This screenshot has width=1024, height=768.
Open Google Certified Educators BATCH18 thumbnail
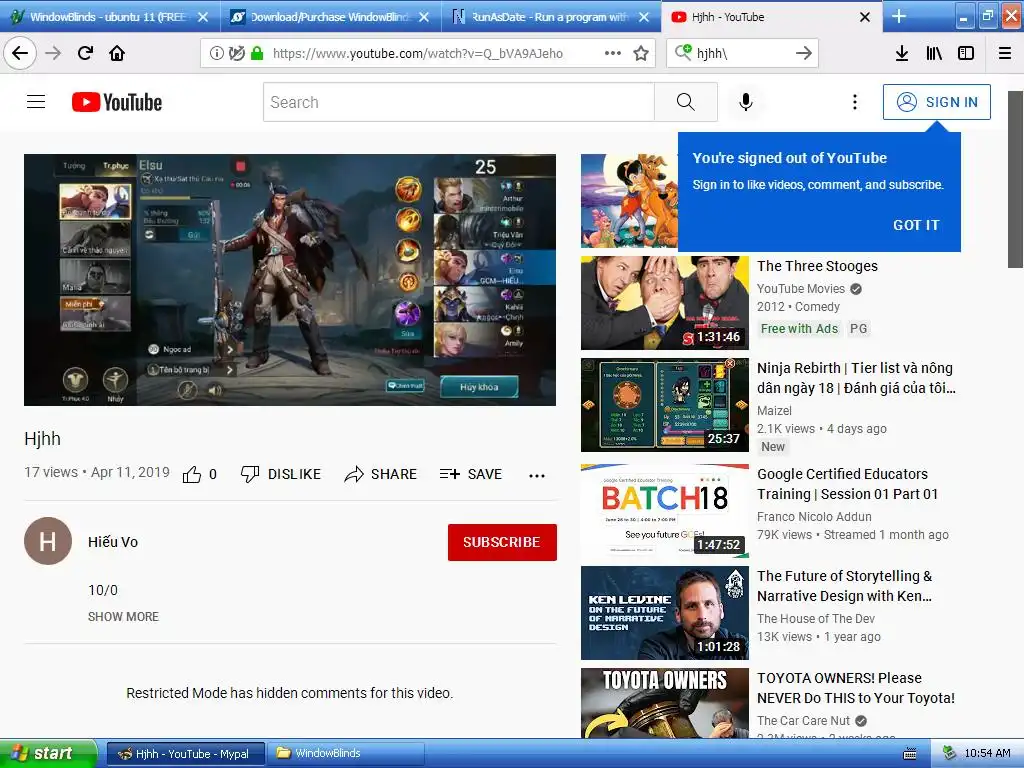tap(665, 511)
